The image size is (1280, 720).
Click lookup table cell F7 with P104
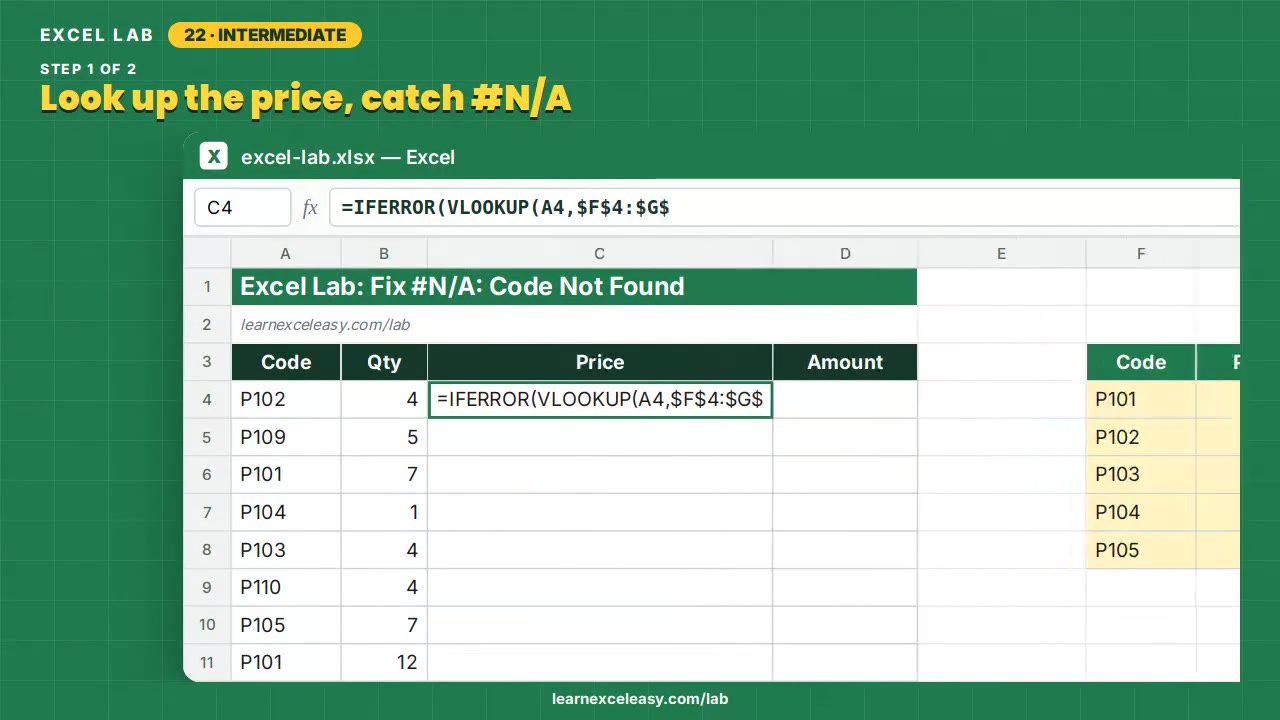tap(1141, 512)
